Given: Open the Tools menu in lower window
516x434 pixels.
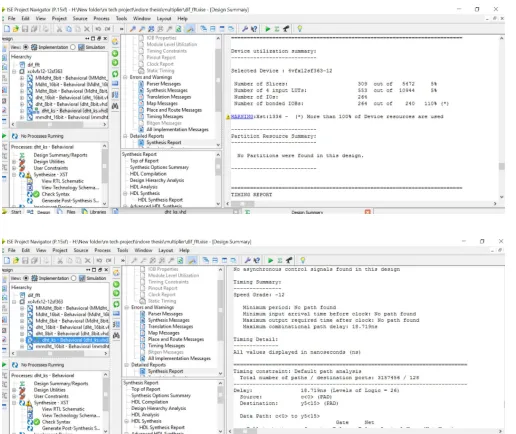Looking at the screenshot, I should pyautogui.click(x=122, y=250).
